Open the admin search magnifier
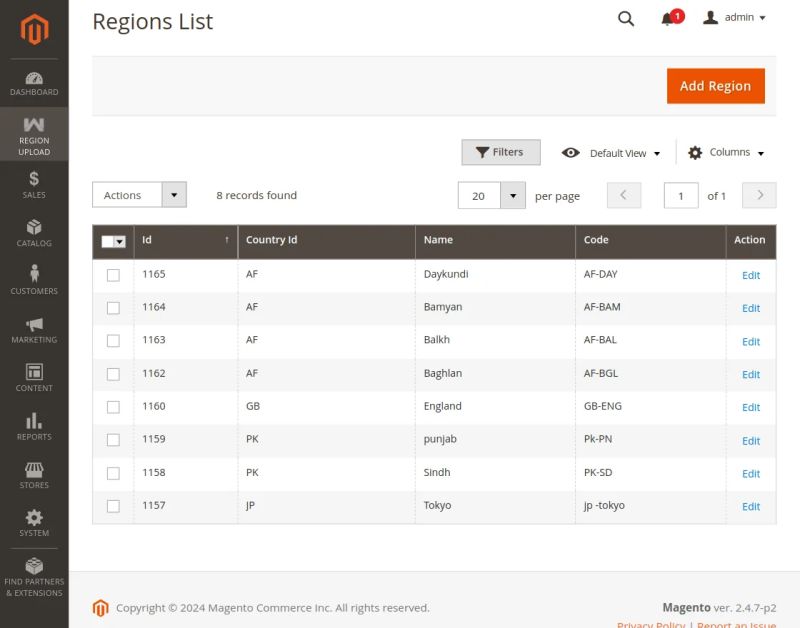 [626, 18]
